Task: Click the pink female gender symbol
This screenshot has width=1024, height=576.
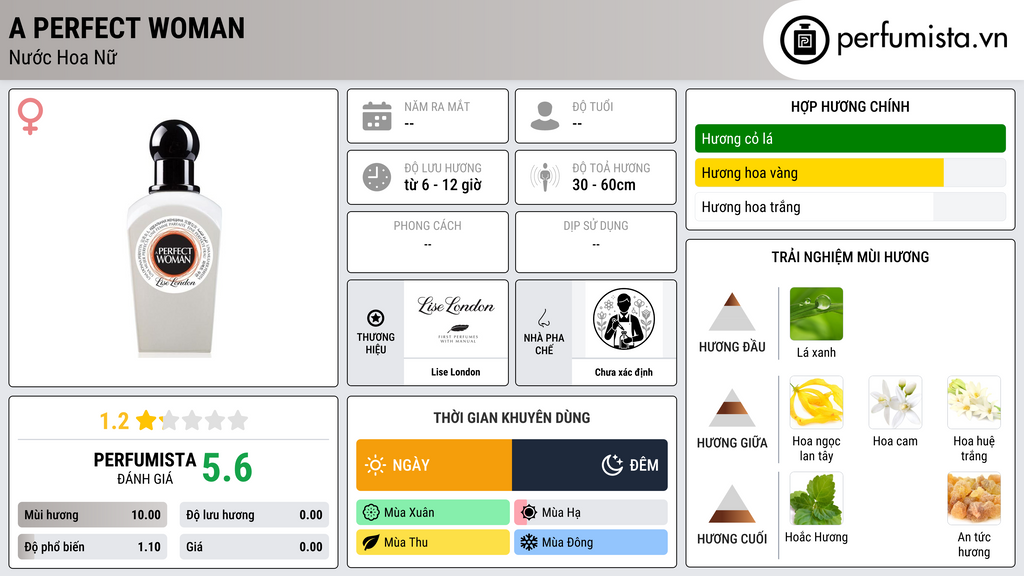Action: click(x=30, y=116)
